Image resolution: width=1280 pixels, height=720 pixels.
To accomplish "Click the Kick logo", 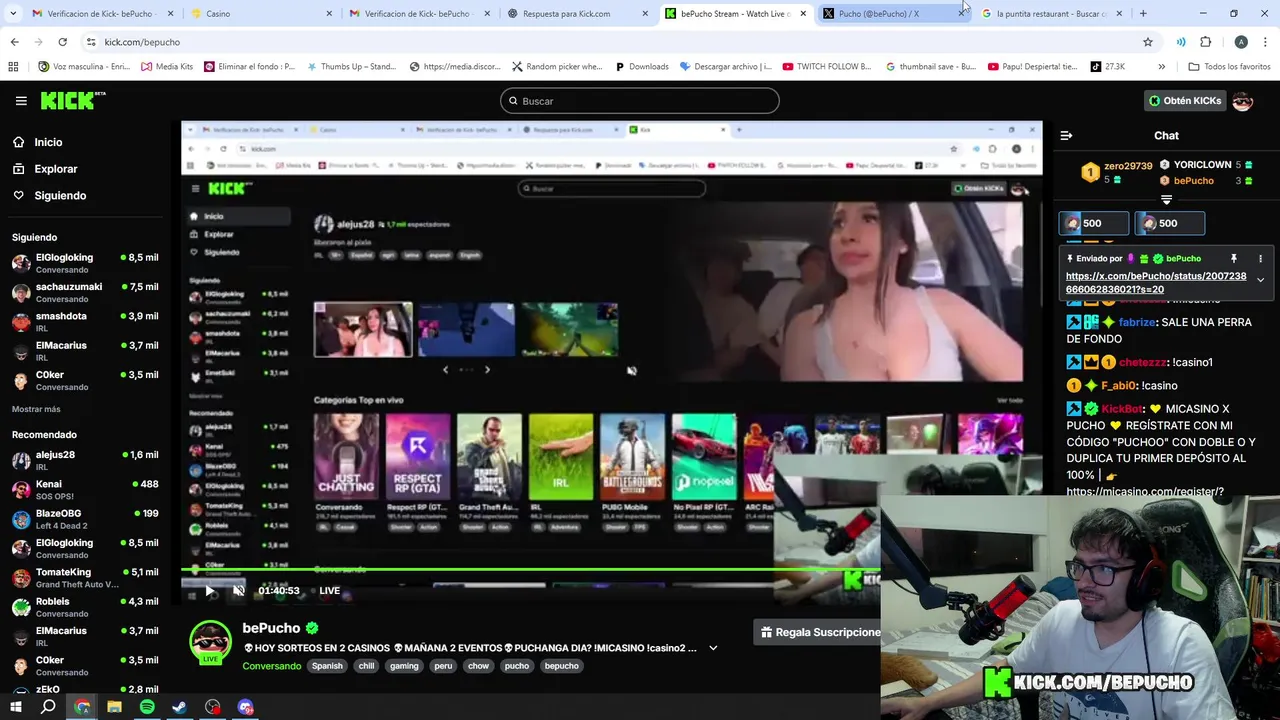I will pos(72,100).
